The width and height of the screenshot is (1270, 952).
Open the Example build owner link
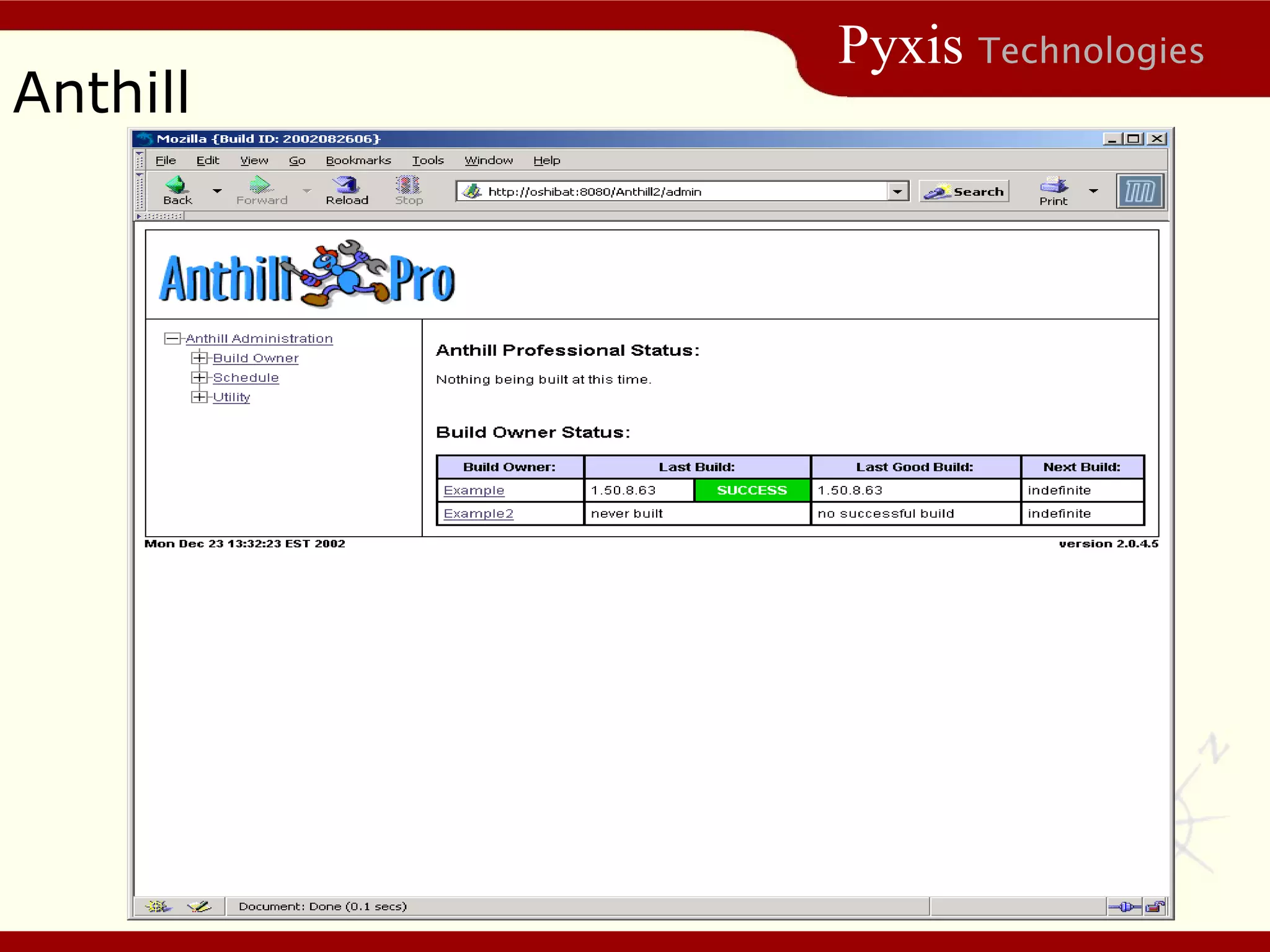click(474, 490)
